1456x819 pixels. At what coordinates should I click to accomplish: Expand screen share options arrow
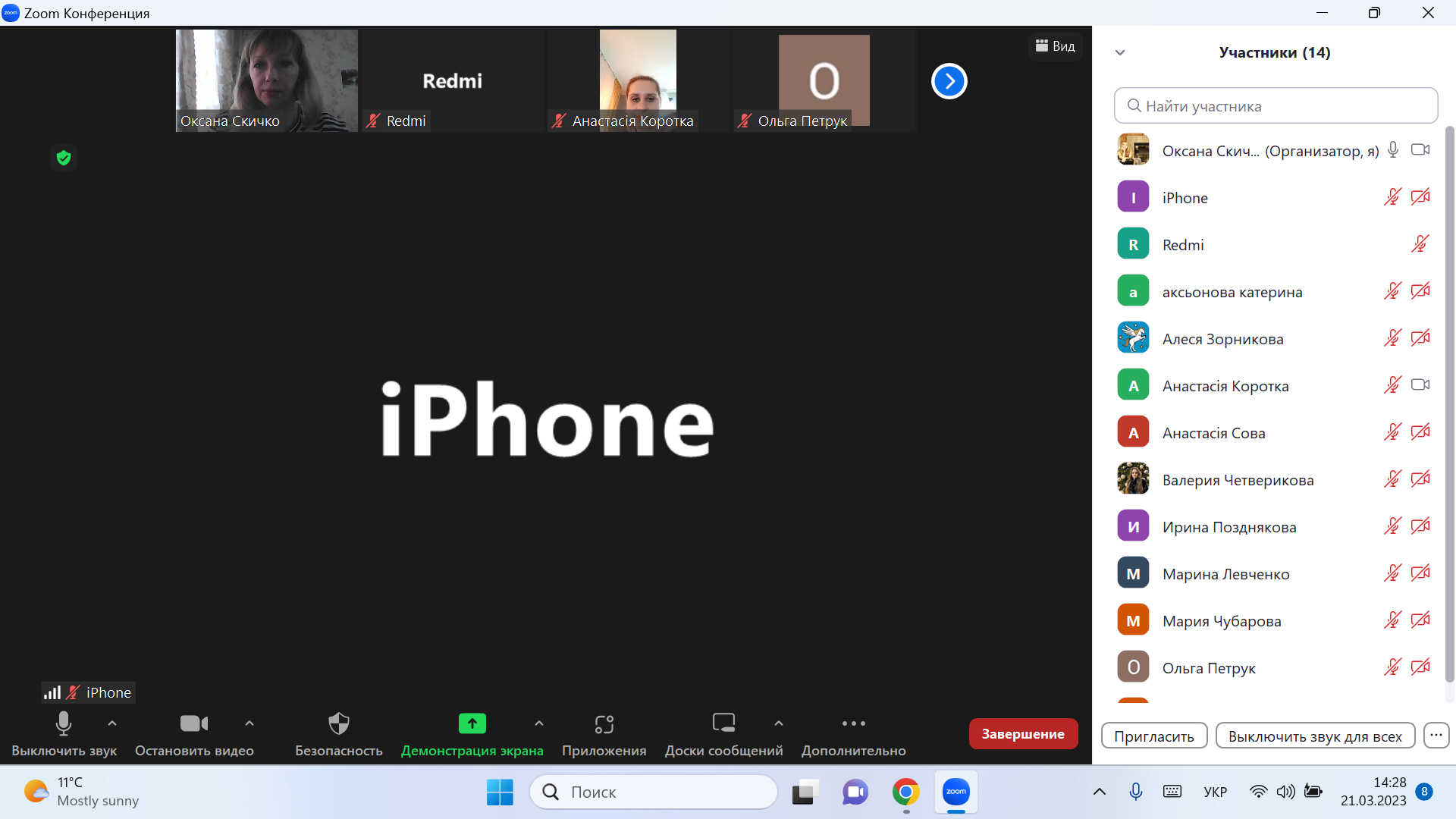click(539, 723)
